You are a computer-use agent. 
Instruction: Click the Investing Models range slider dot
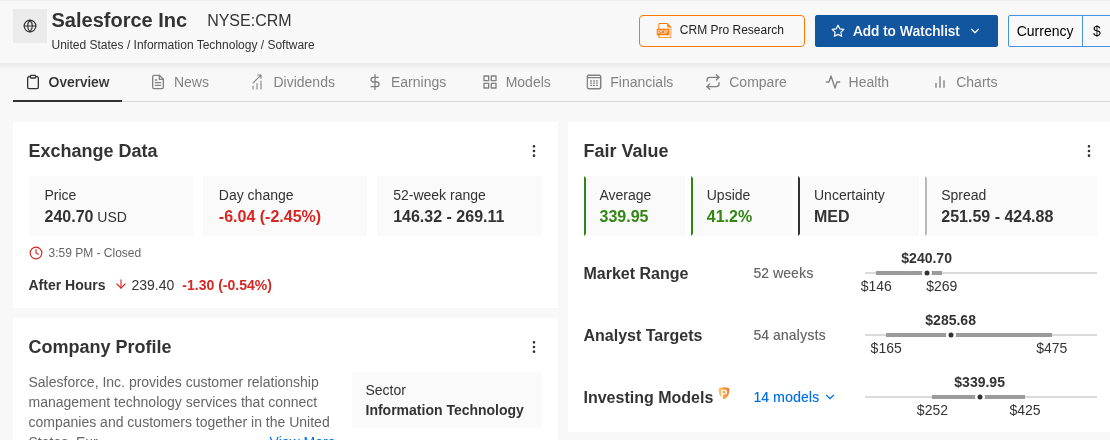coord(980,397)
